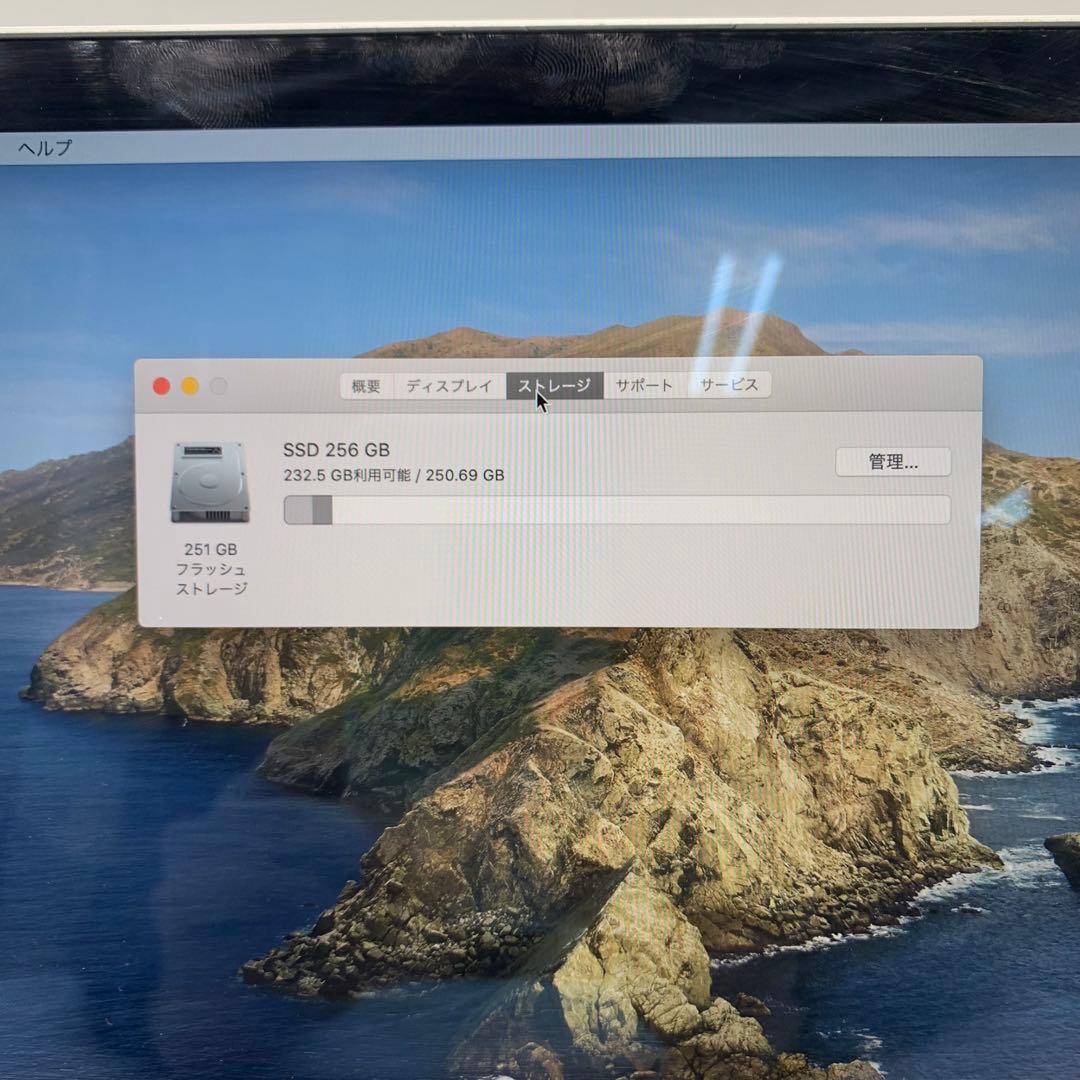Viewport: 1080px width, 1080px height.
Task: Open the サポート (Support) tab
Action: pos(643,383)
